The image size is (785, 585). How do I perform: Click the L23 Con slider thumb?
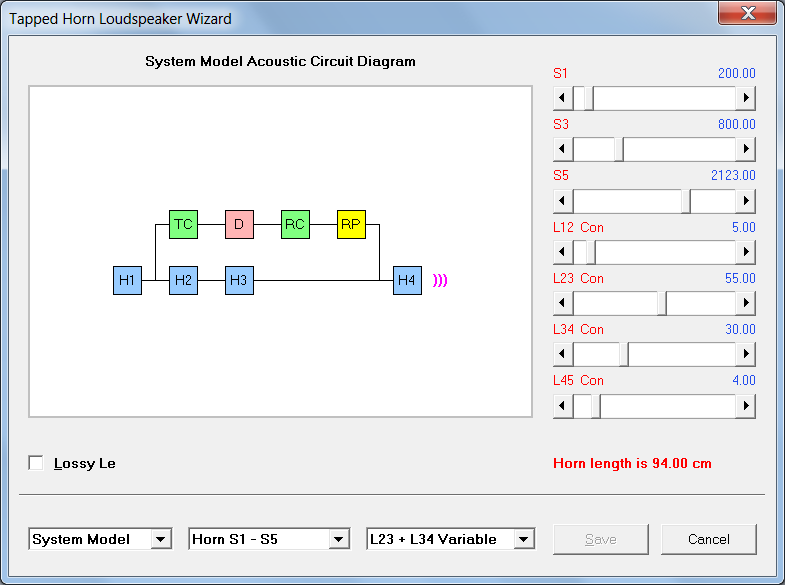tap(662, 303)
